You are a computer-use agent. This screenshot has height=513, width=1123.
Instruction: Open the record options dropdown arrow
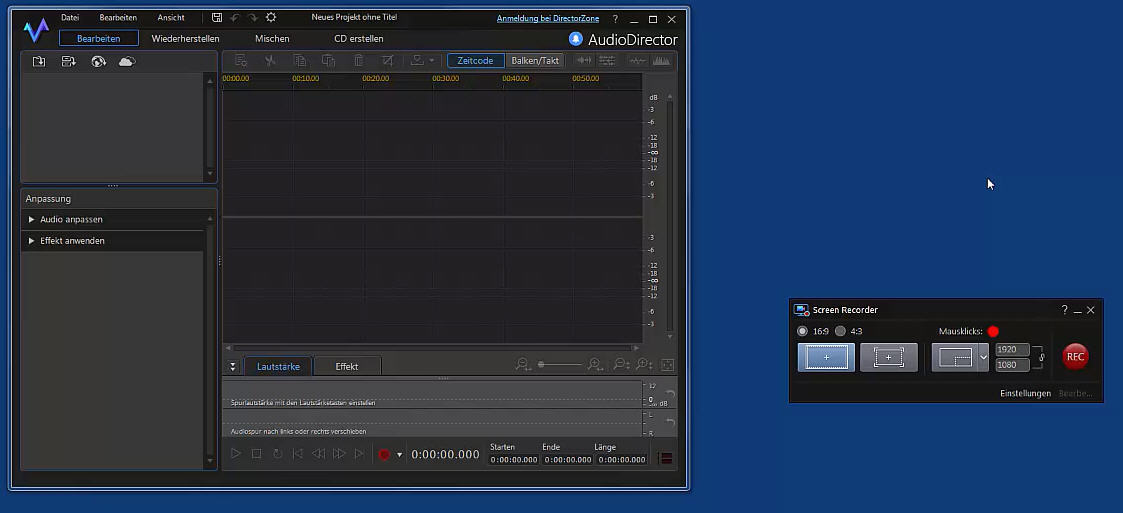pyautogui.click(x=400, y=455)
